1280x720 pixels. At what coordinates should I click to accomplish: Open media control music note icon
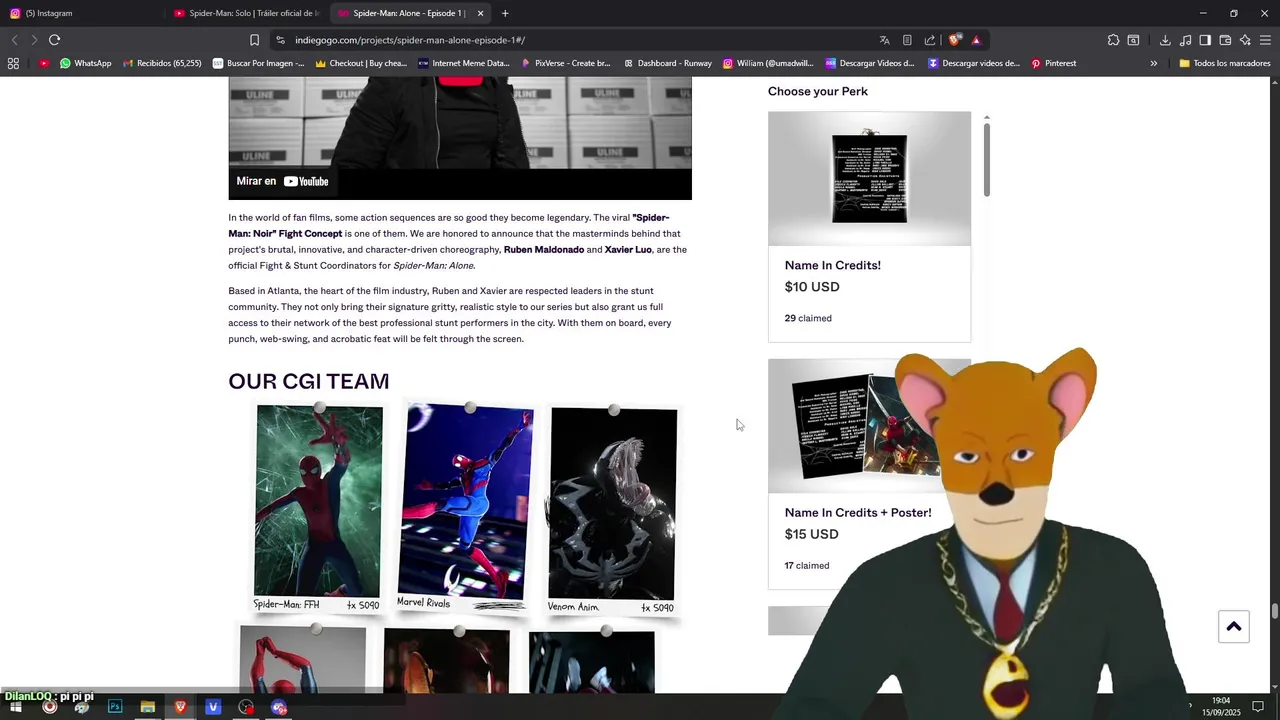[1185, 40]
